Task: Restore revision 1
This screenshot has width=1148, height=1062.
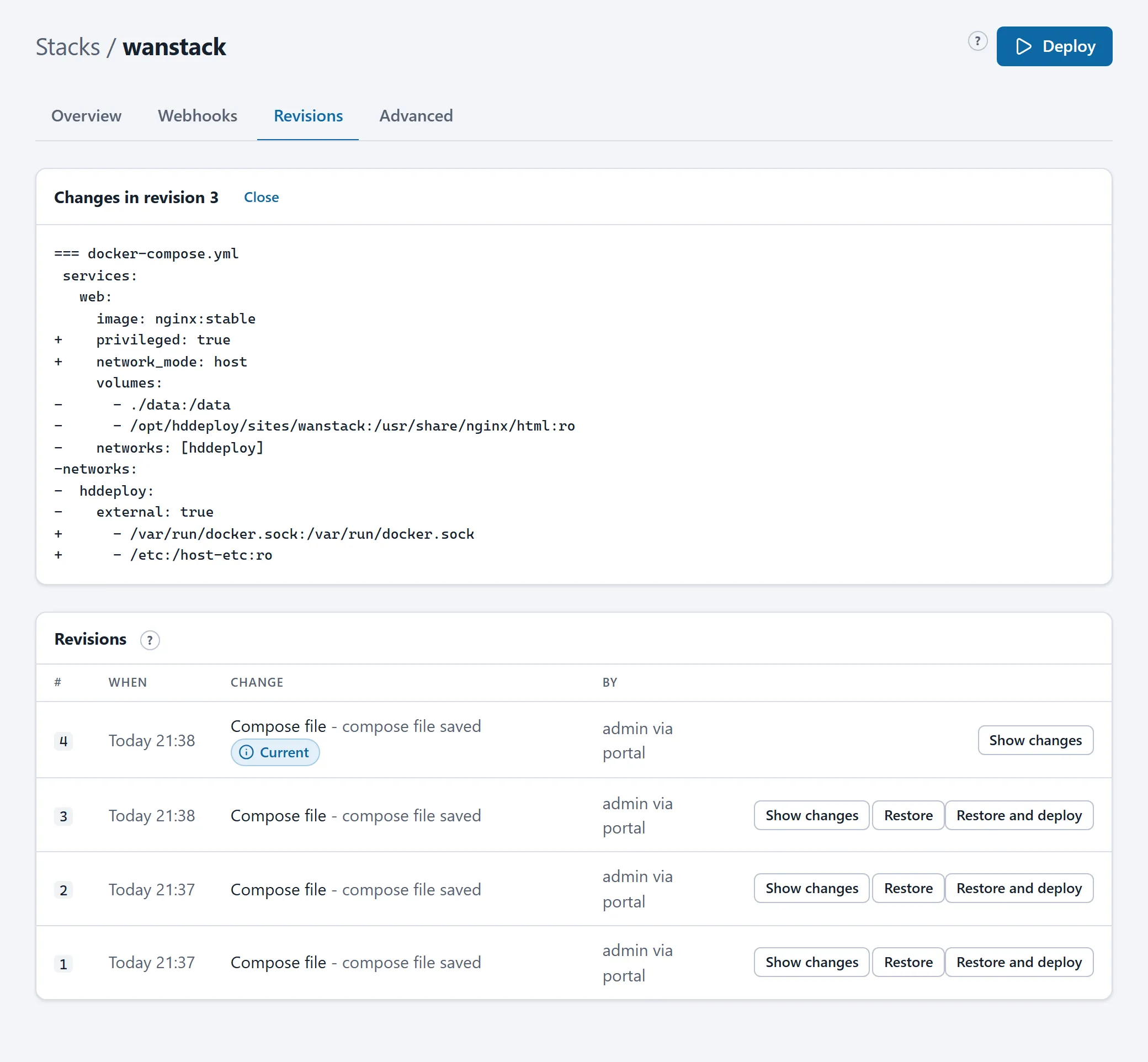Action: tap(908, 962)
